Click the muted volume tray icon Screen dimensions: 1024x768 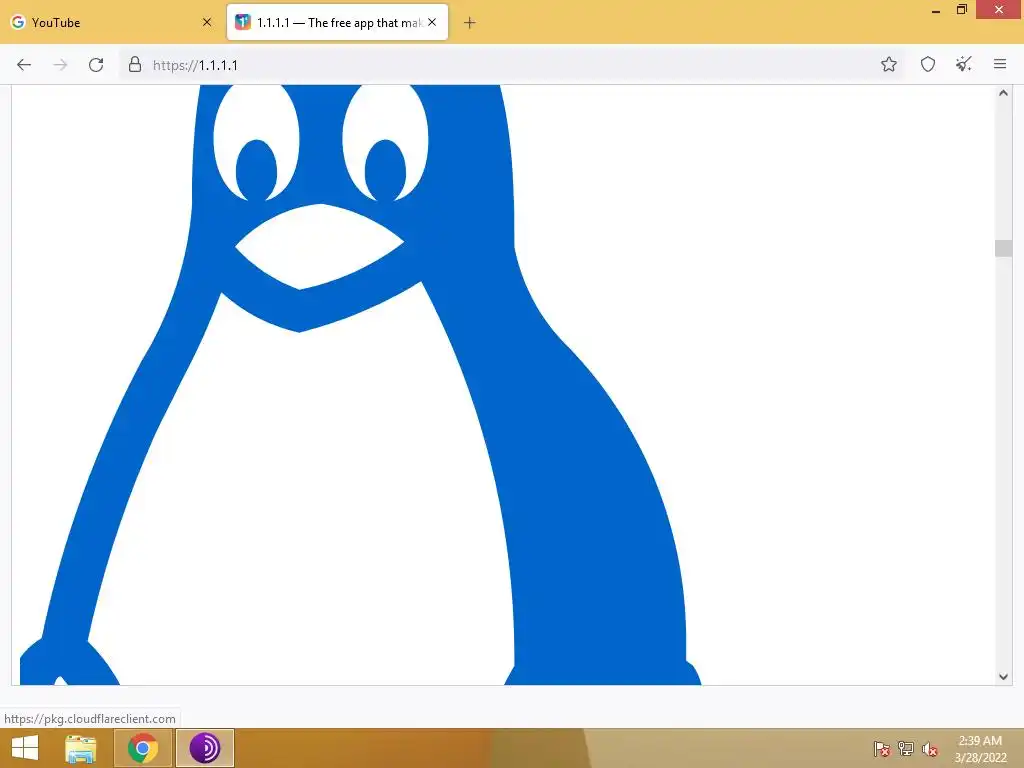pyautogui.click(x=930, y=749)
